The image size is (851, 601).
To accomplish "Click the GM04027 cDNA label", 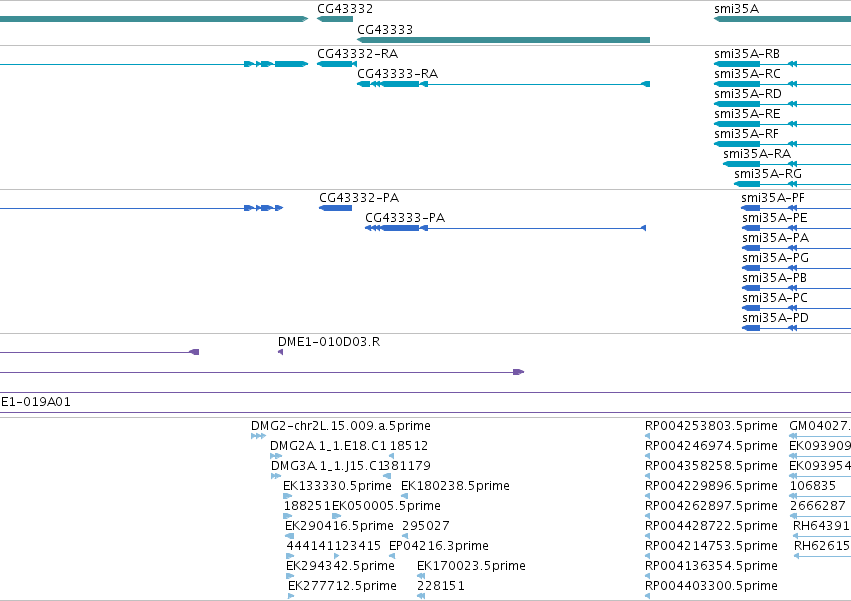I will (x=820, y=426).
